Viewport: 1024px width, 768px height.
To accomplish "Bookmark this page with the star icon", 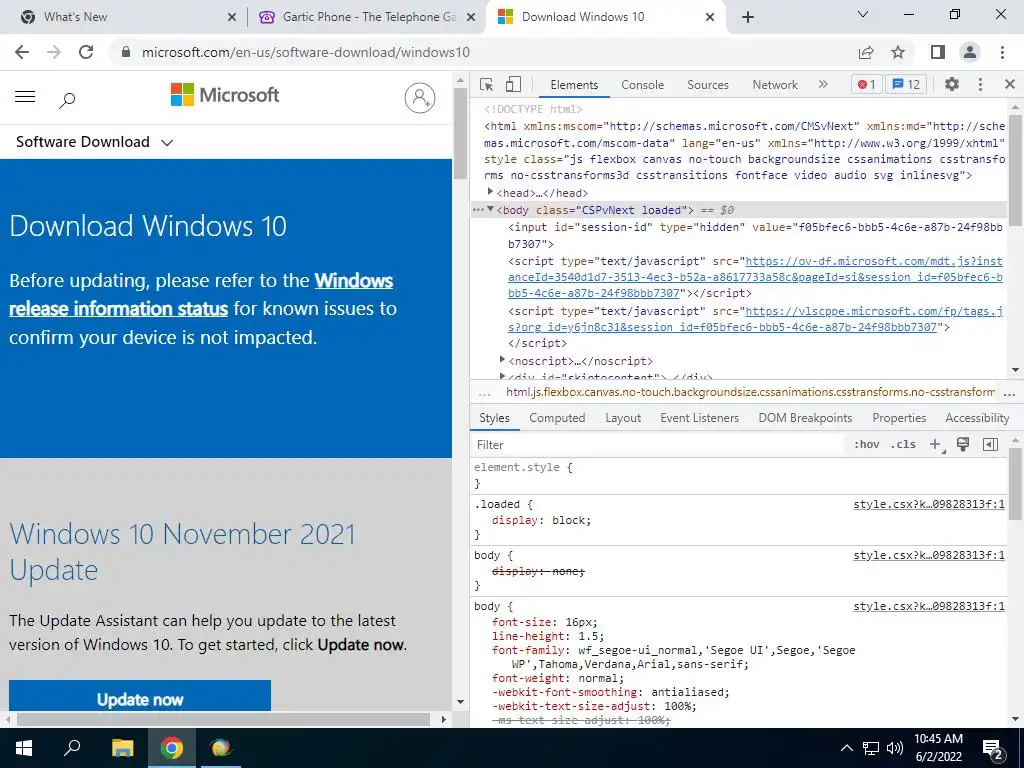I will [x=898, y=52].
